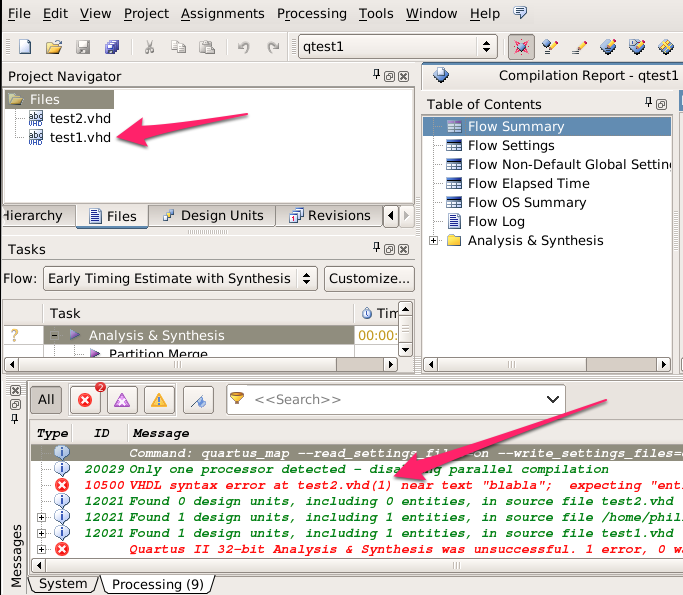Pin the Table of Contents panel
The width and height of the screenshot is (683, 595).
click(x=649, y=102)
